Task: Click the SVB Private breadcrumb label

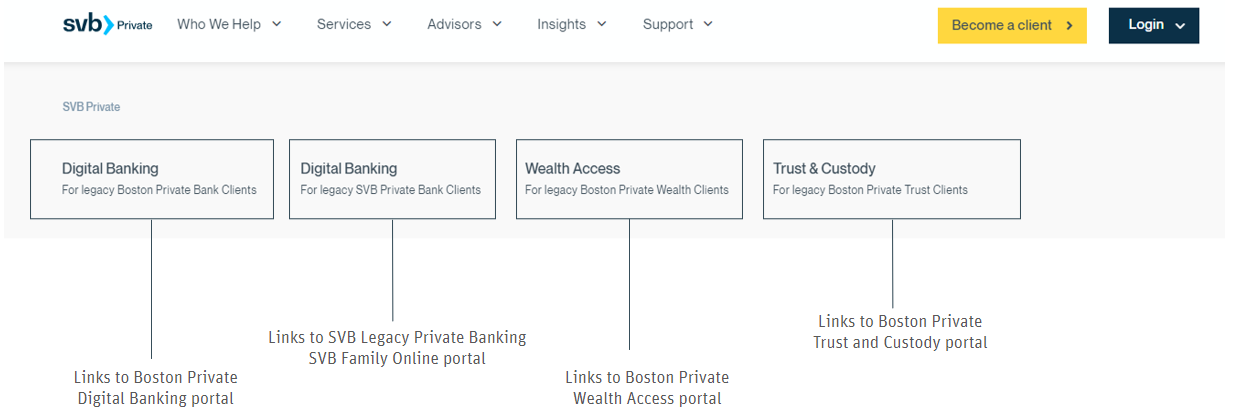Action: [x=91, y=107]
